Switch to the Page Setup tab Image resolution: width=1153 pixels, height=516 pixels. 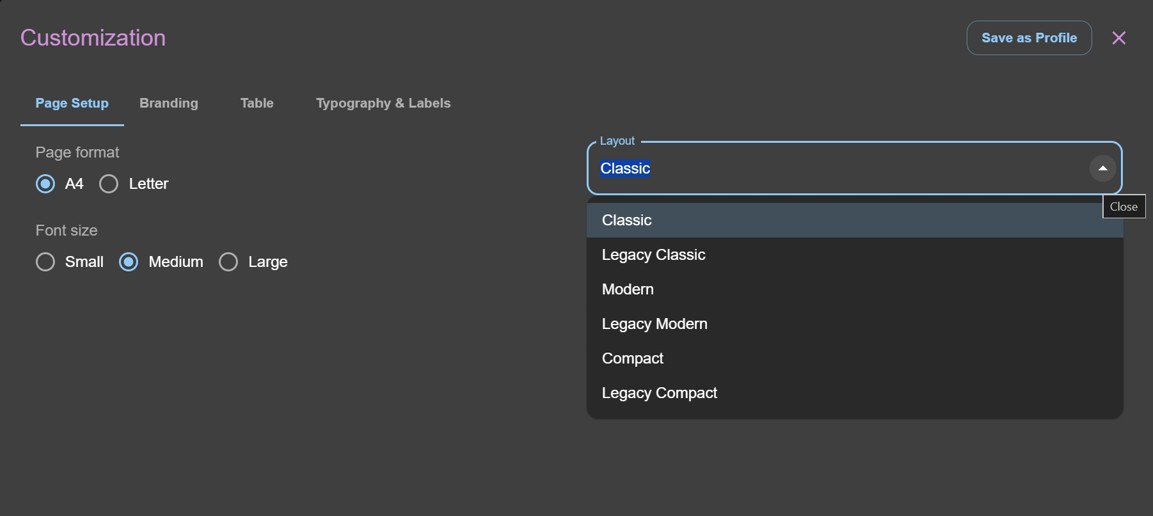pos(72,104)
